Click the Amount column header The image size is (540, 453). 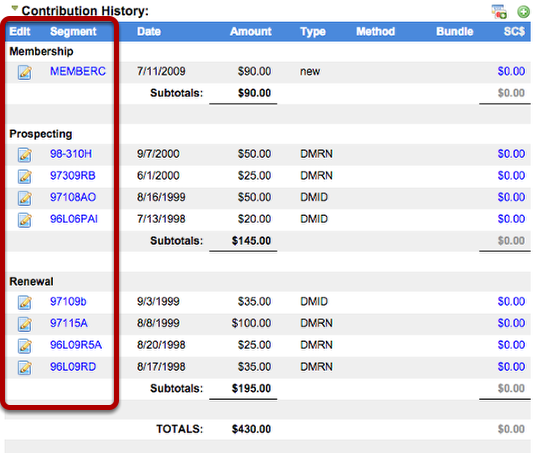[x=251, y=31]
